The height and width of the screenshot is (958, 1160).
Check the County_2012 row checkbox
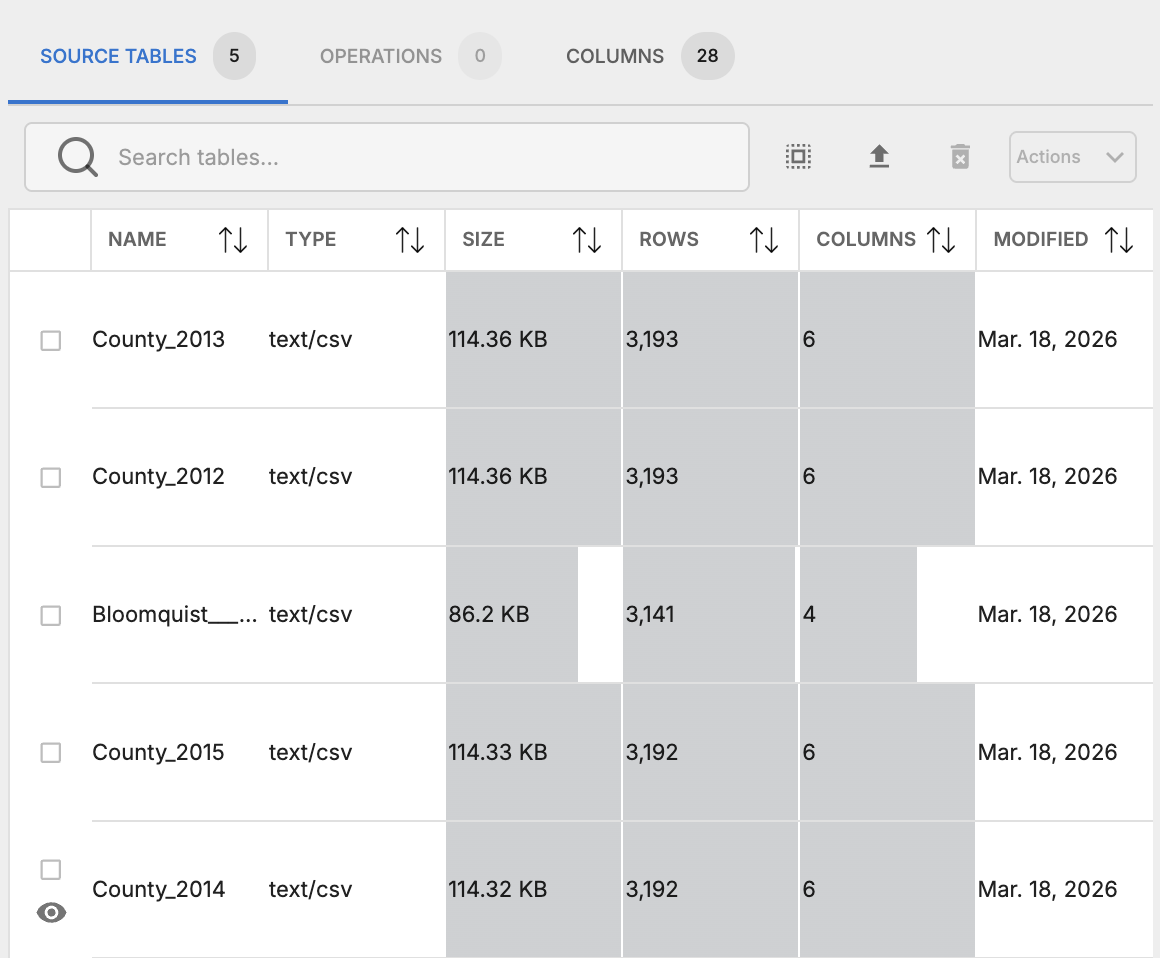click(50, 477)
